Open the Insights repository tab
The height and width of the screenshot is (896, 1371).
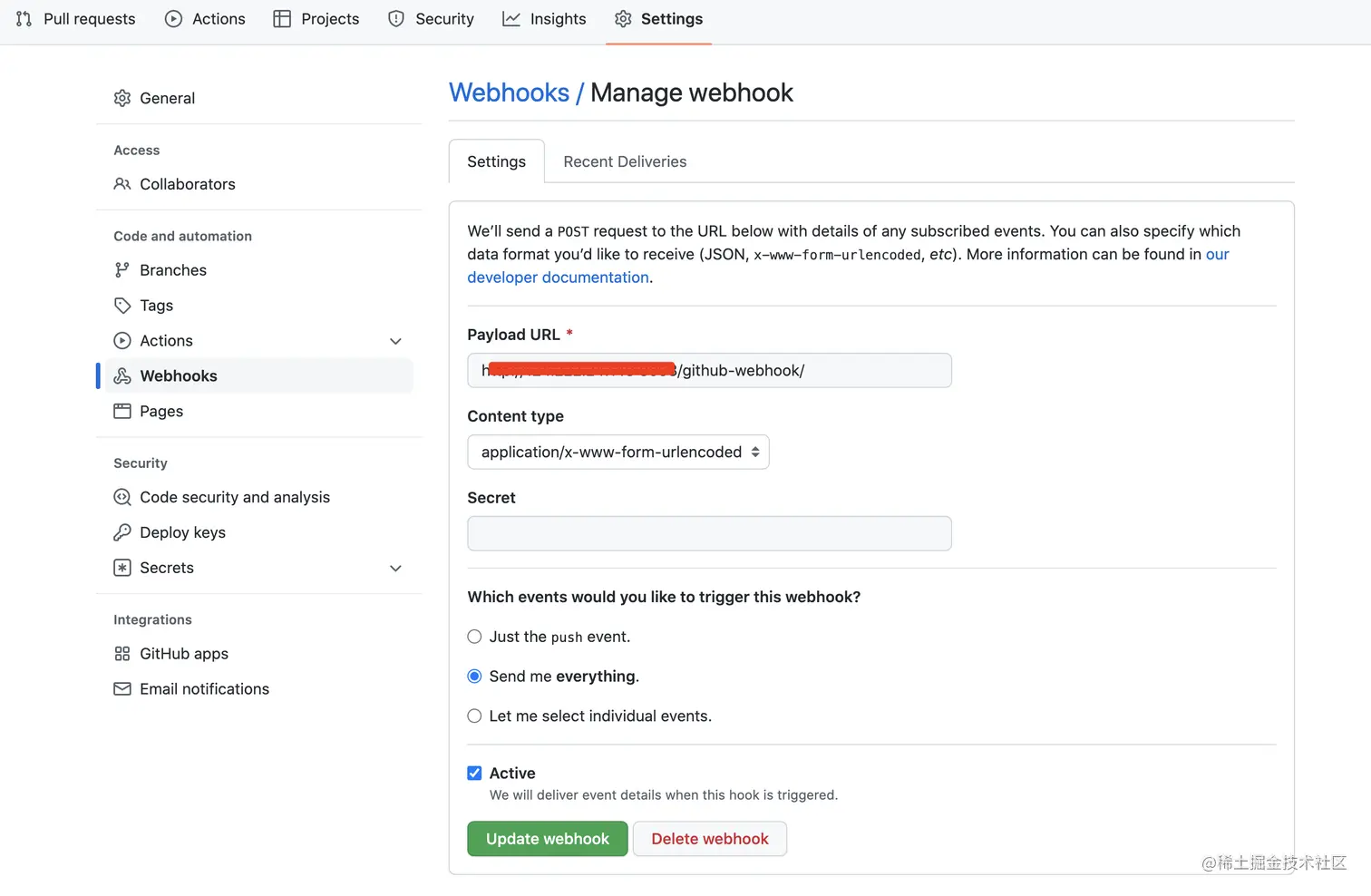[x=544, y=19]
